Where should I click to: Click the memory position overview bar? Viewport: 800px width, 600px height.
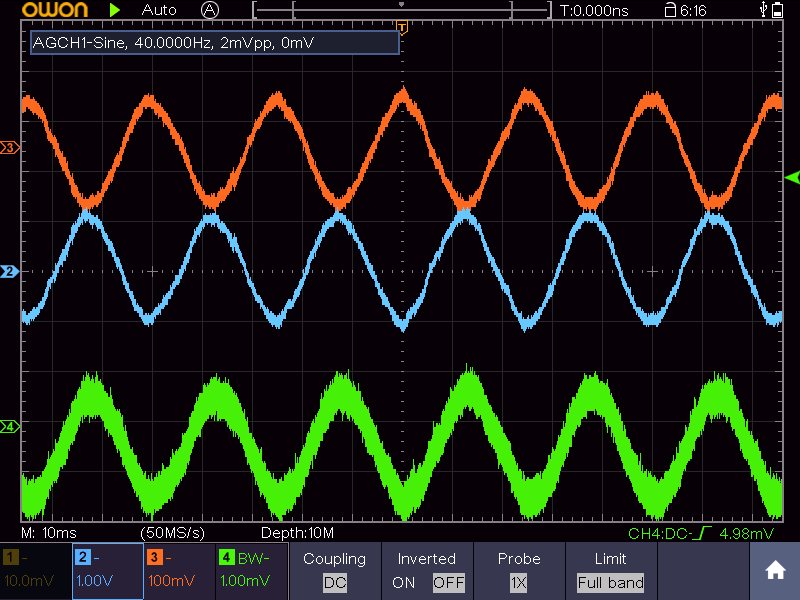point(402,10)
